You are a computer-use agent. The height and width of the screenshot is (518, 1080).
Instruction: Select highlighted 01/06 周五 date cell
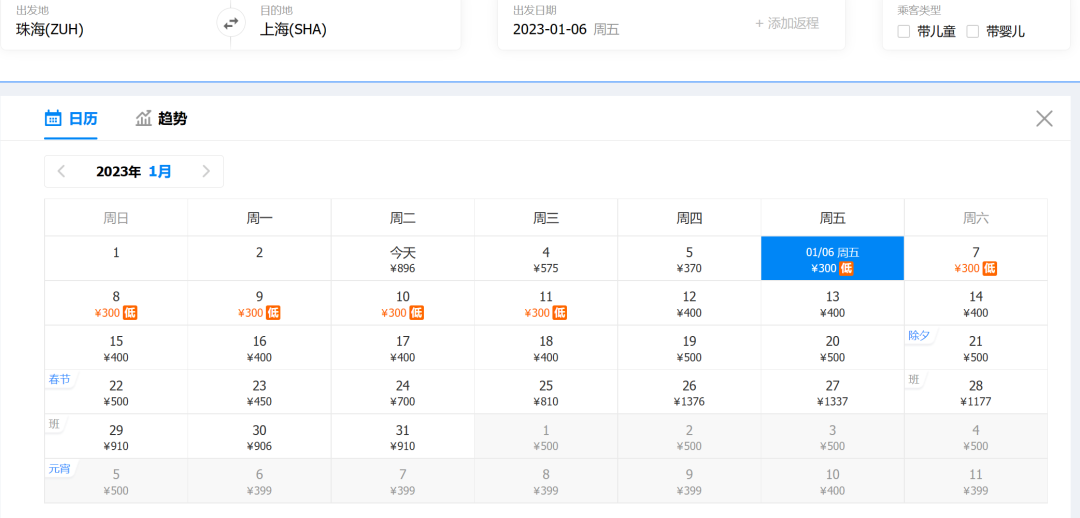[832, 258]
